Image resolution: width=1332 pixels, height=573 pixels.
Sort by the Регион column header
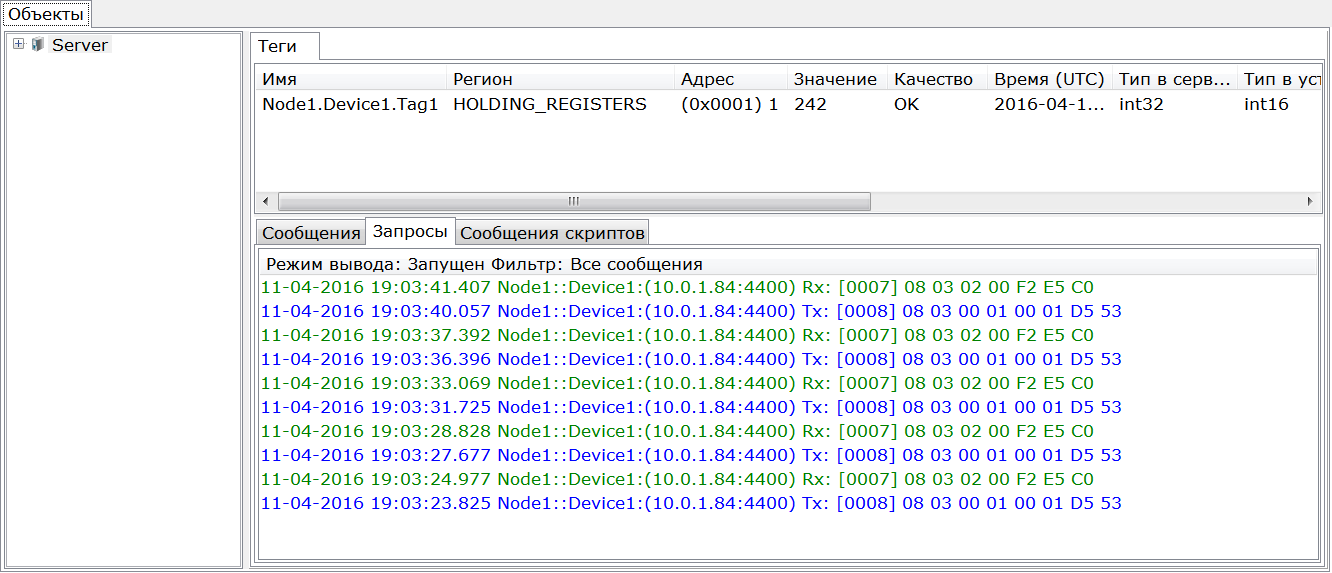tap(560, 79)
